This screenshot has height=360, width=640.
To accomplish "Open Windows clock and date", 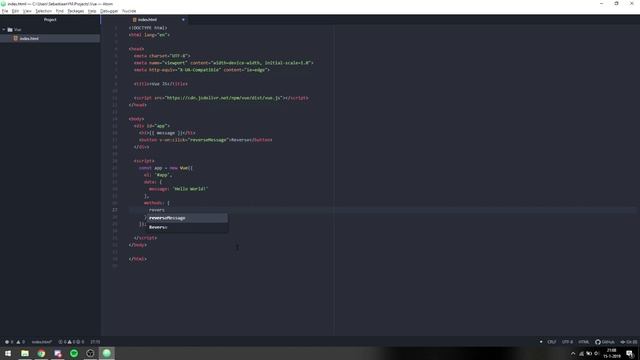I will pos(612,353).
